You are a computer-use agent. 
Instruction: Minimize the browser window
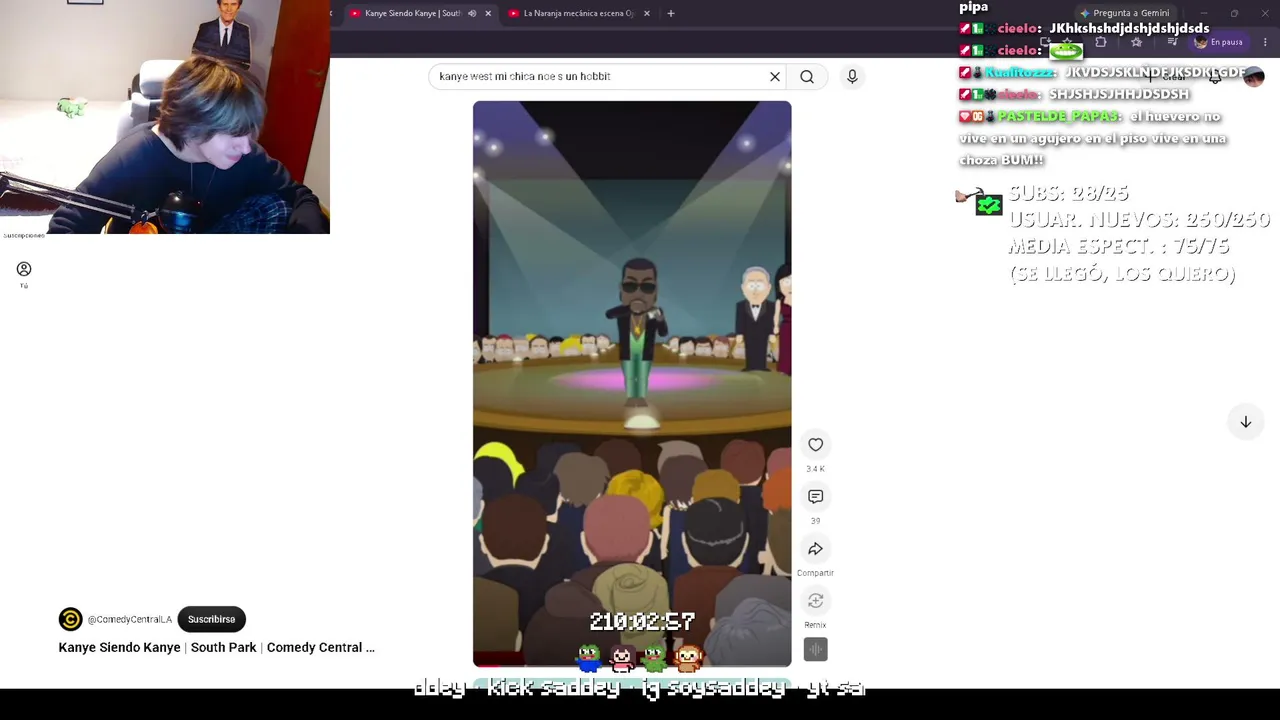pyautogui.click(x=1206, y=13)
